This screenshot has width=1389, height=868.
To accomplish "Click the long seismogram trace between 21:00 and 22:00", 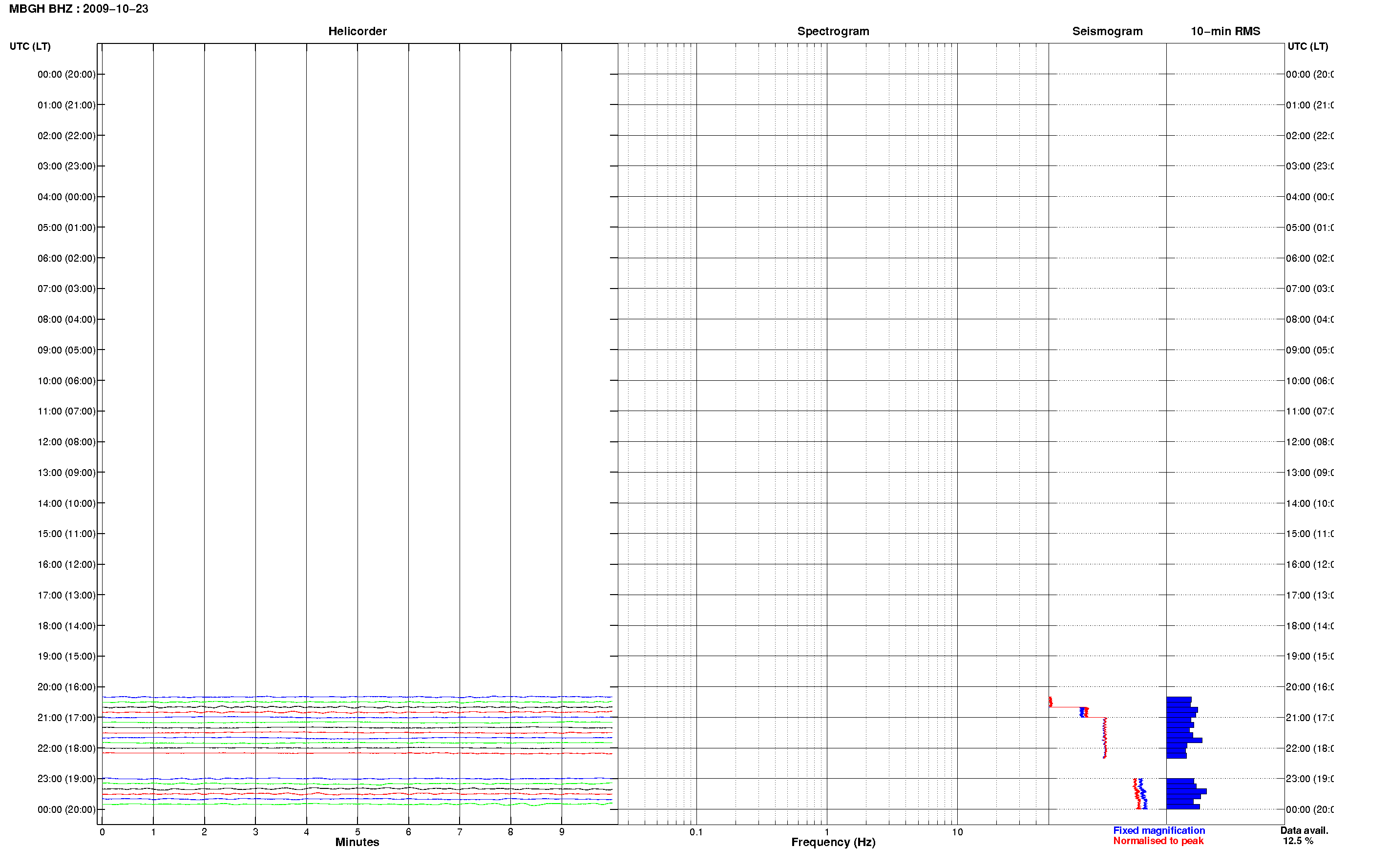I will (1104, 738).
